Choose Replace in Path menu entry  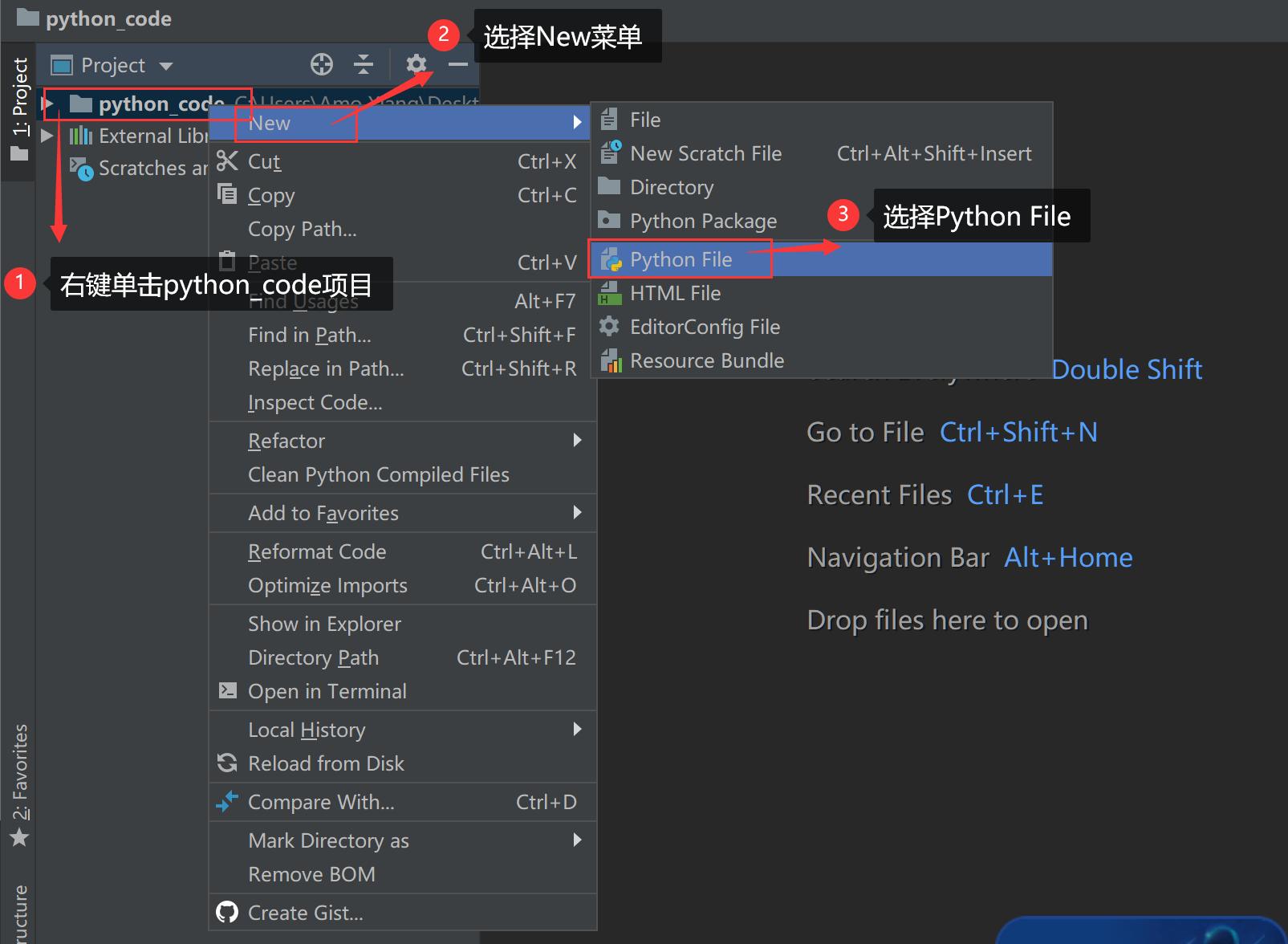pyautogui.click(x=403, y=368)
